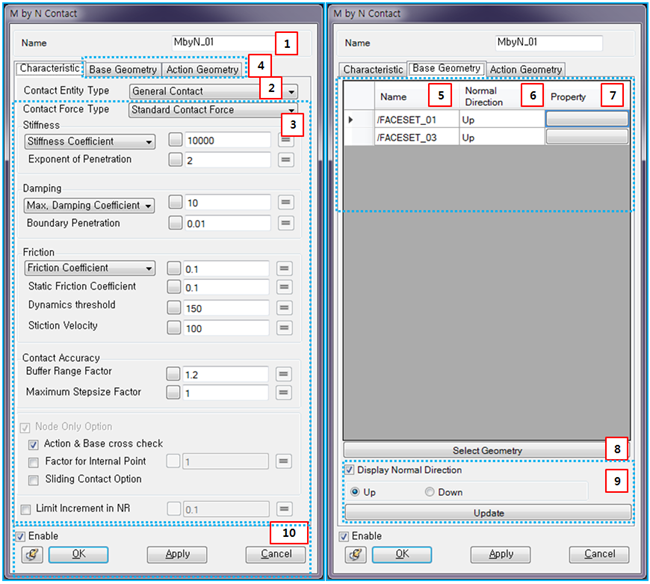Click the equals button for Max. Damping Coefficient
The width and height of the screenshot is (650, 584).
(286, 202)
